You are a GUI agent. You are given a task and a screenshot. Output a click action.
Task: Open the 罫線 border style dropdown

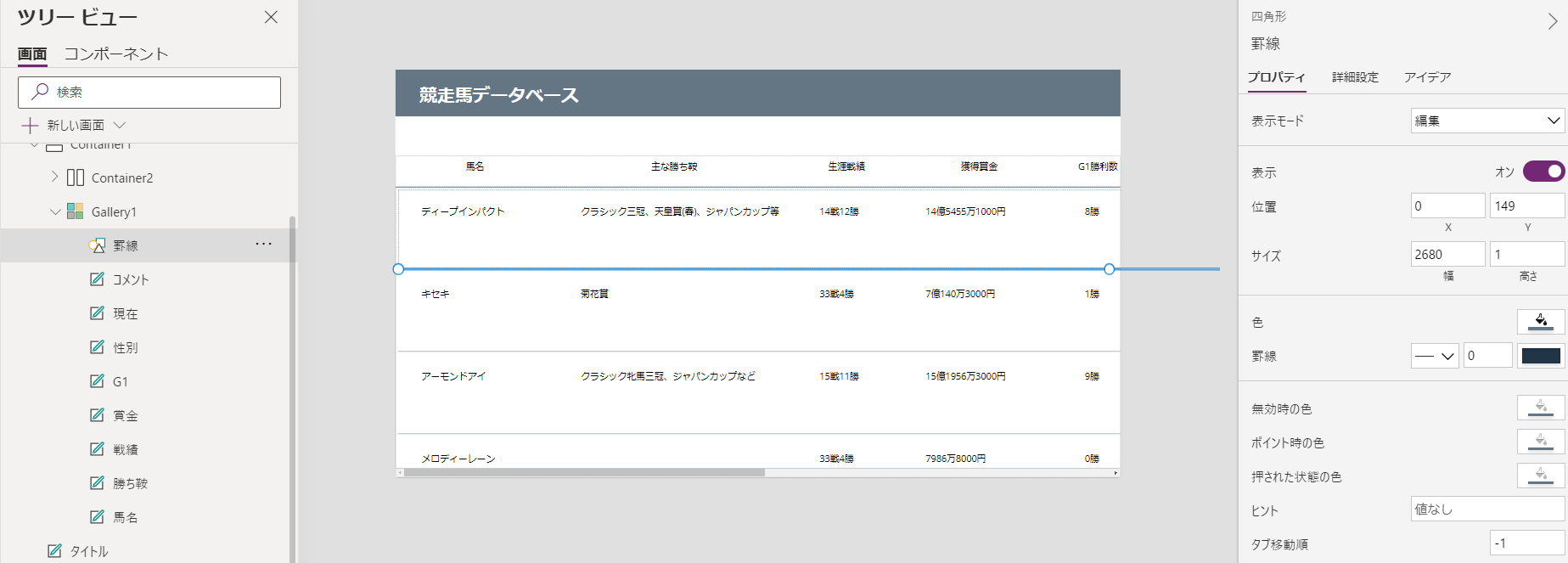[x=1435, y=356]
